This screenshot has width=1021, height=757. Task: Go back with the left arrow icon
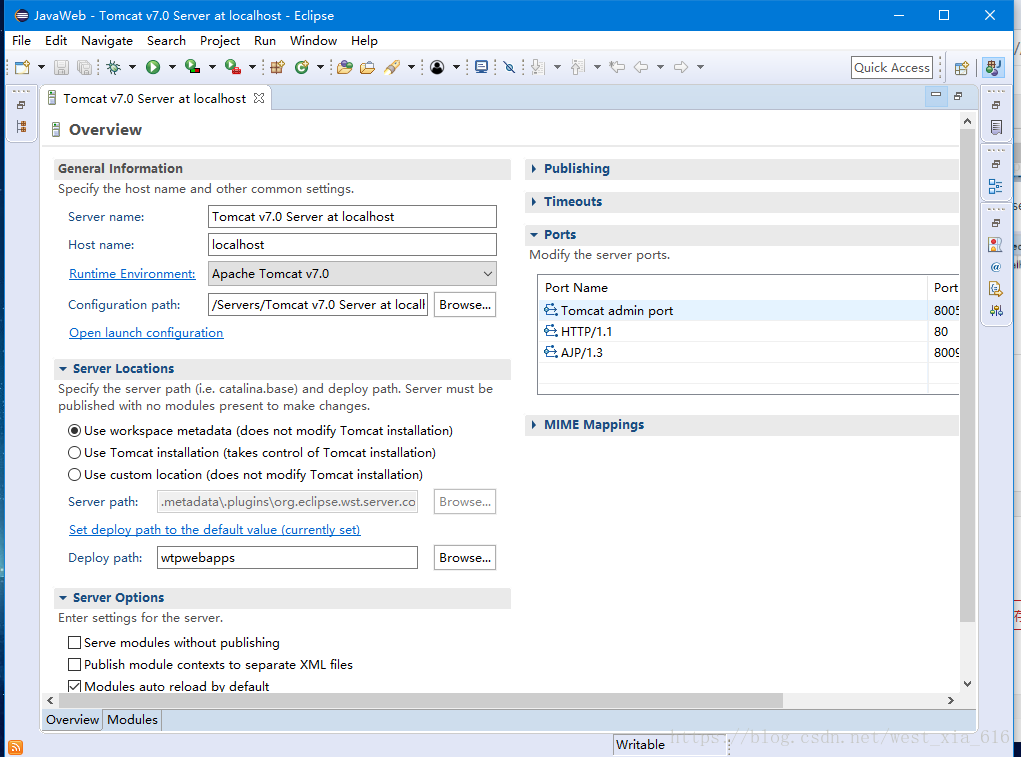pos(641,67)
